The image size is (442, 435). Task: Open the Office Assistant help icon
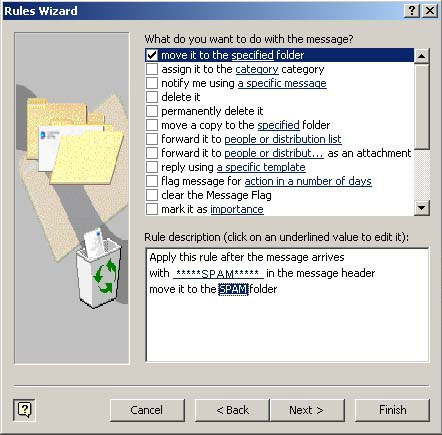pyautogui.click(x=24, y=410)
